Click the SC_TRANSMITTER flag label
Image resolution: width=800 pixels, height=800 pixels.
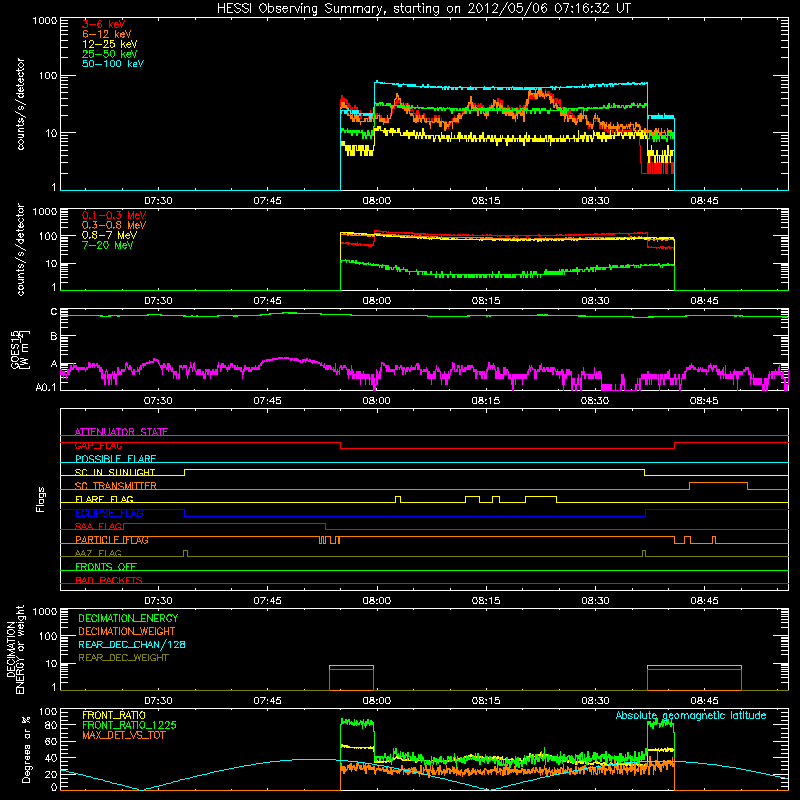[116, 486]
